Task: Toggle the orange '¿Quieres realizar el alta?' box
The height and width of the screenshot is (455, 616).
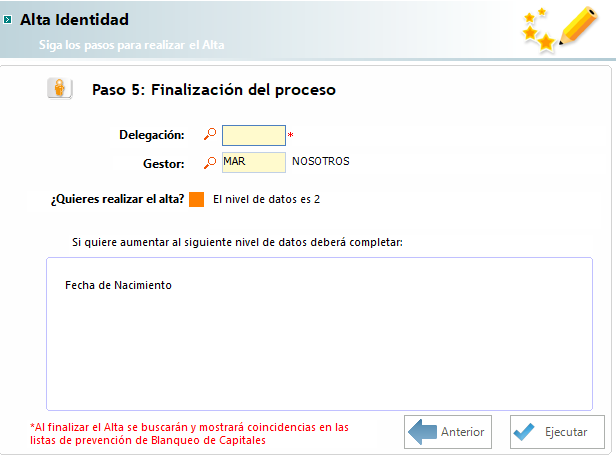Action: pos(196,199)
